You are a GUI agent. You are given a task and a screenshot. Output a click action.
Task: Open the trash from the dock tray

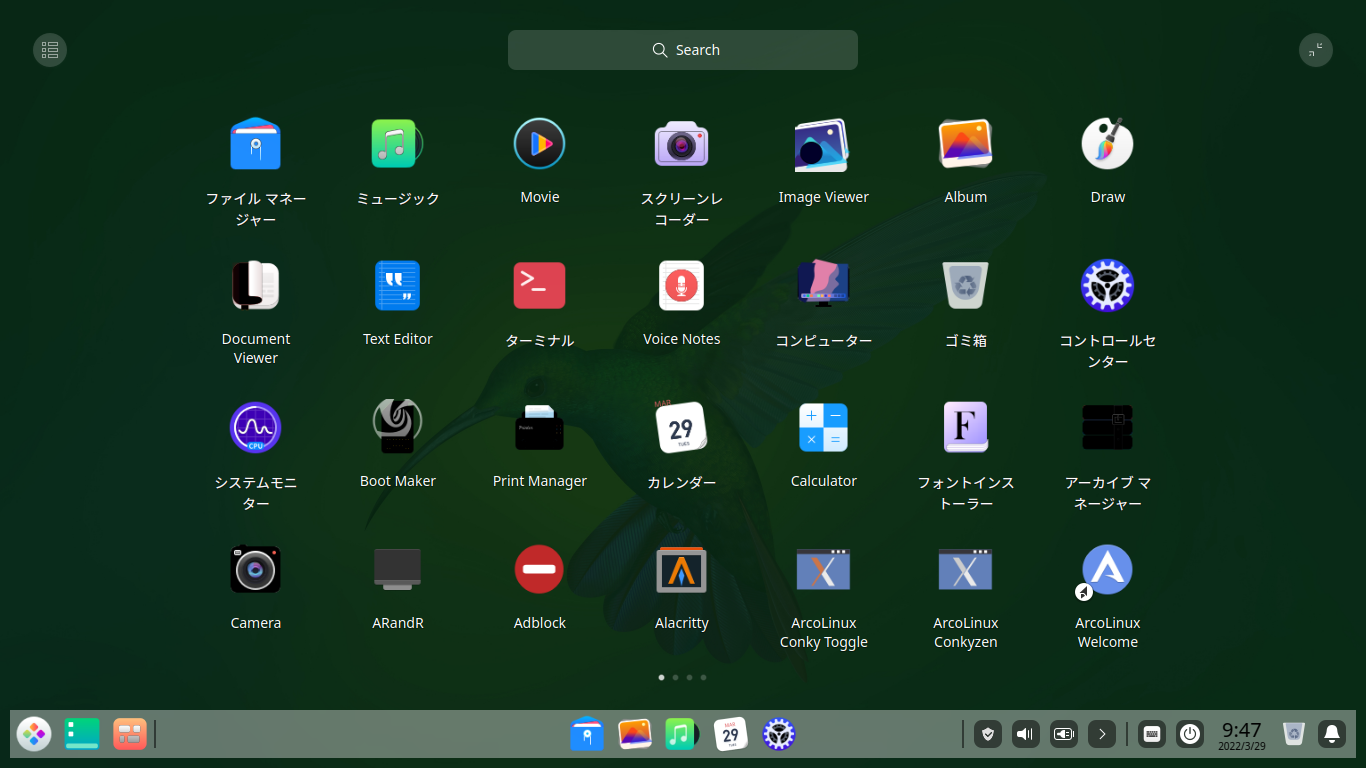[x=1294, y=734]
